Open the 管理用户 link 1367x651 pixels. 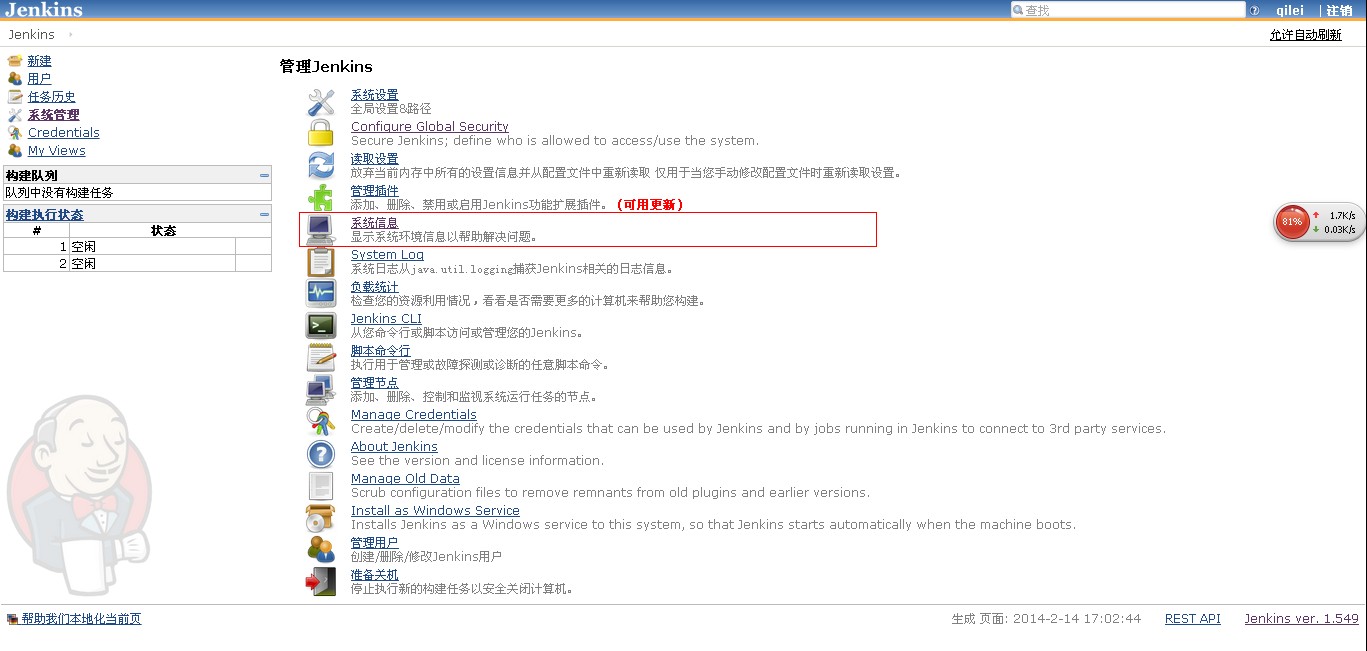click(375, 543)
